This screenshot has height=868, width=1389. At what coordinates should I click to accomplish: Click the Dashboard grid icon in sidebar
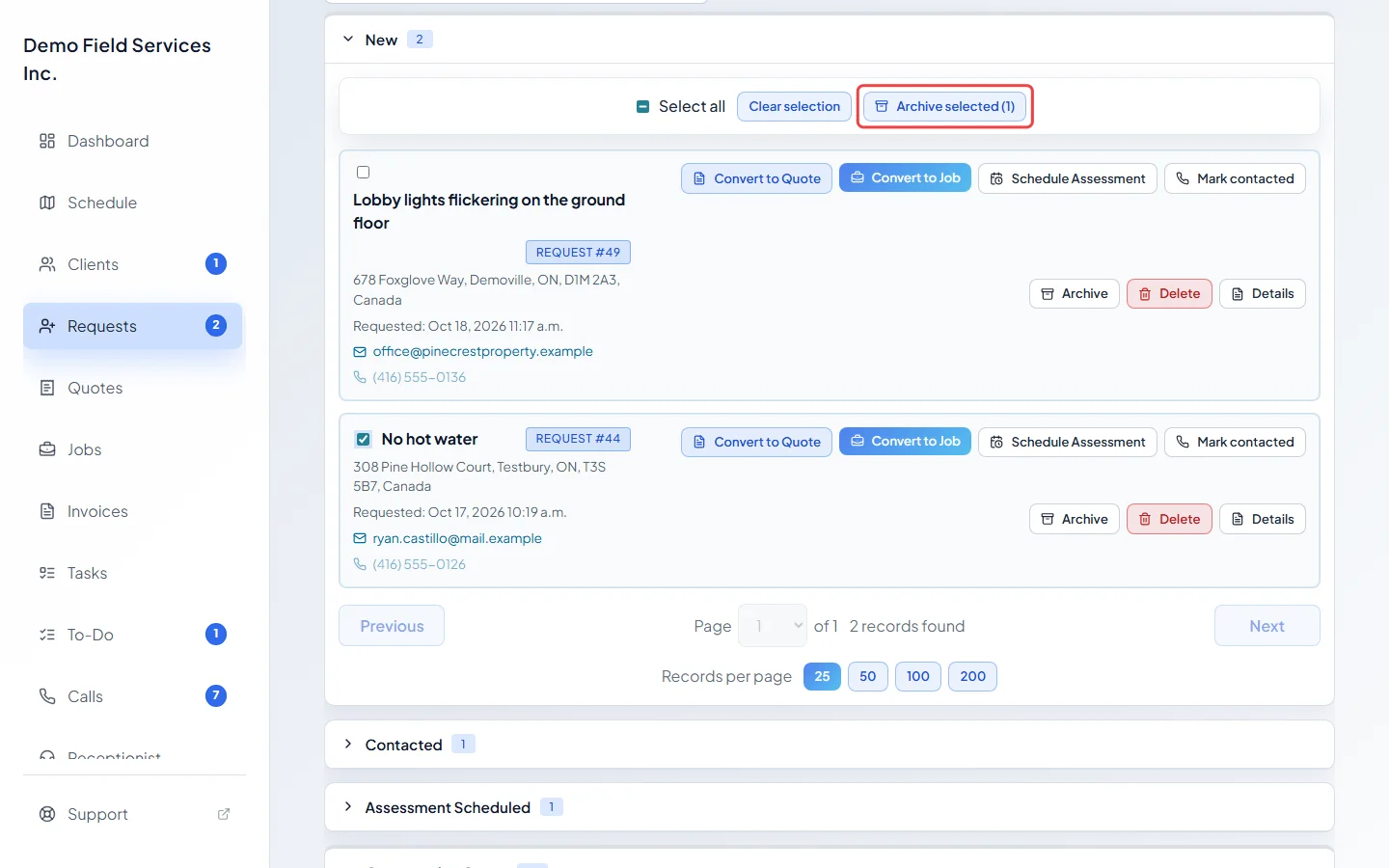(47, 141)
